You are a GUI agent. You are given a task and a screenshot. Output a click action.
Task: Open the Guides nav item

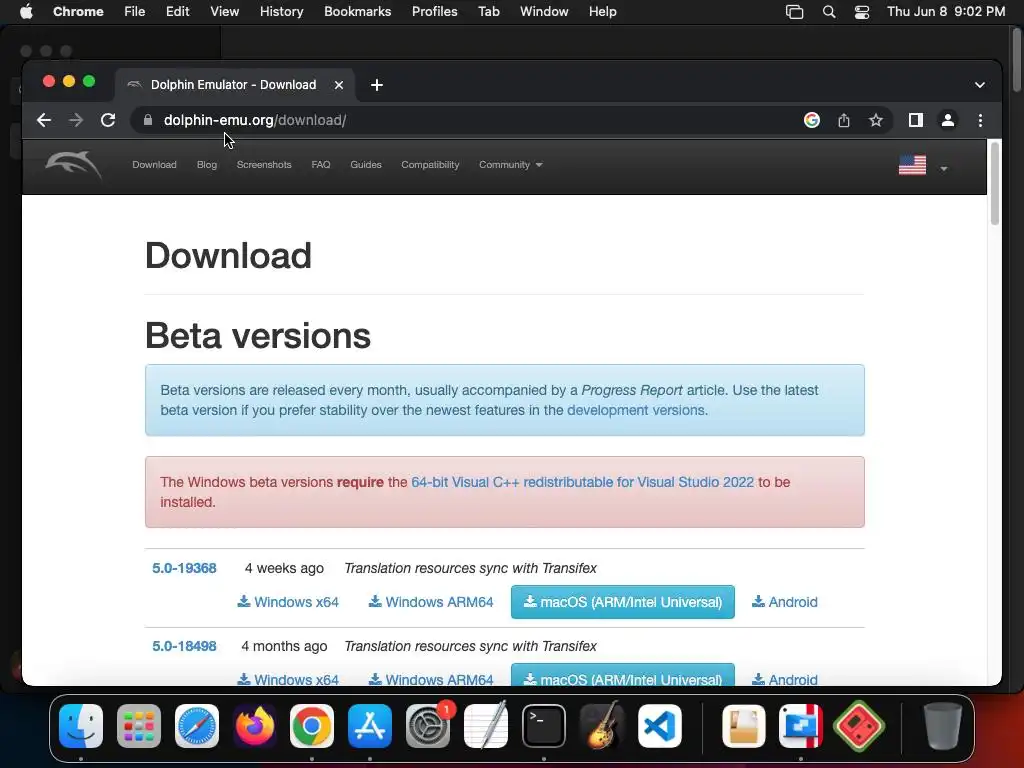point(366,165)
